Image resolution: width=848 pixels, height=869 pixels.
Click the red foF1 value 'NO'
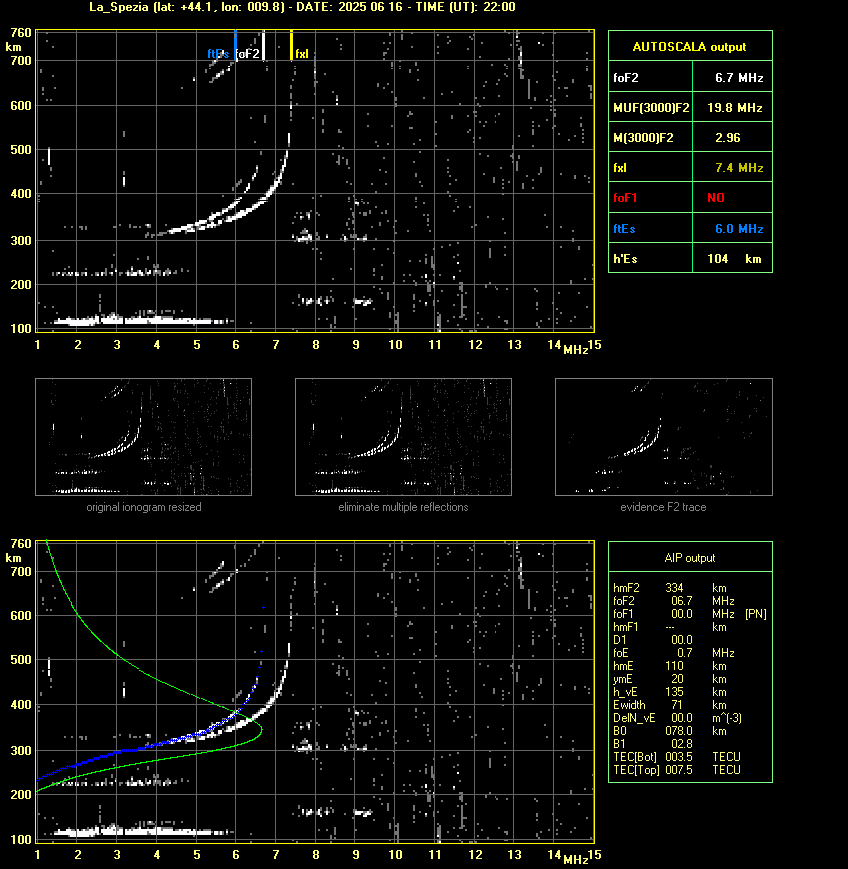click(x=716, y=197)
